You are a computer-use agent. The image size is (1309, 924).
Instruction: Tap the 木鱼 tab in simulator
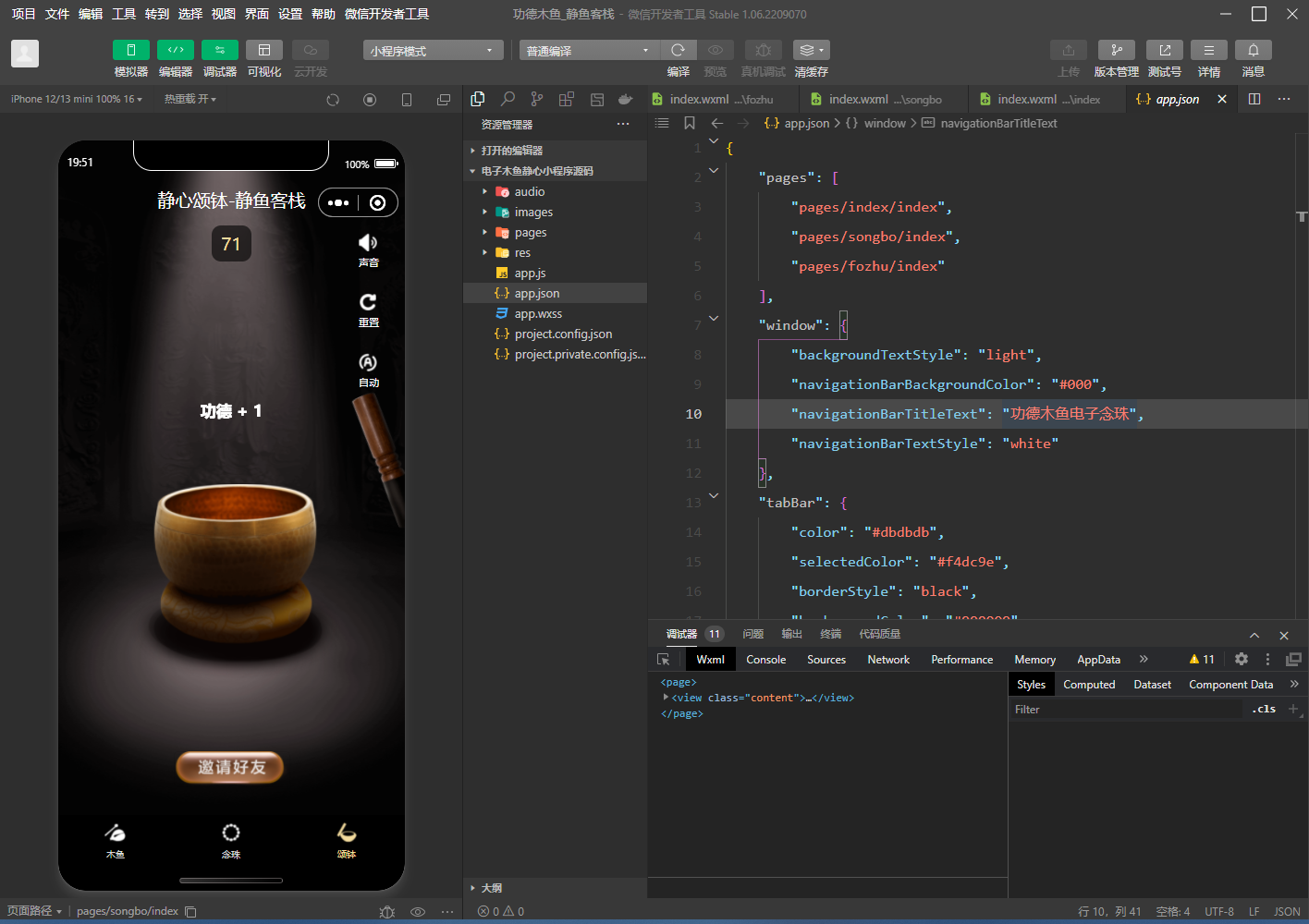116,840
